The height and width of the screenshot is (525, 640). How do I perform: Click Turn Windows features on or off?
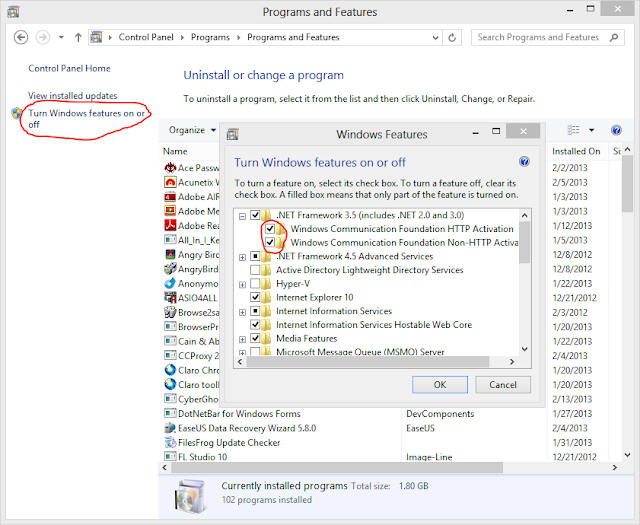(86, 118)
